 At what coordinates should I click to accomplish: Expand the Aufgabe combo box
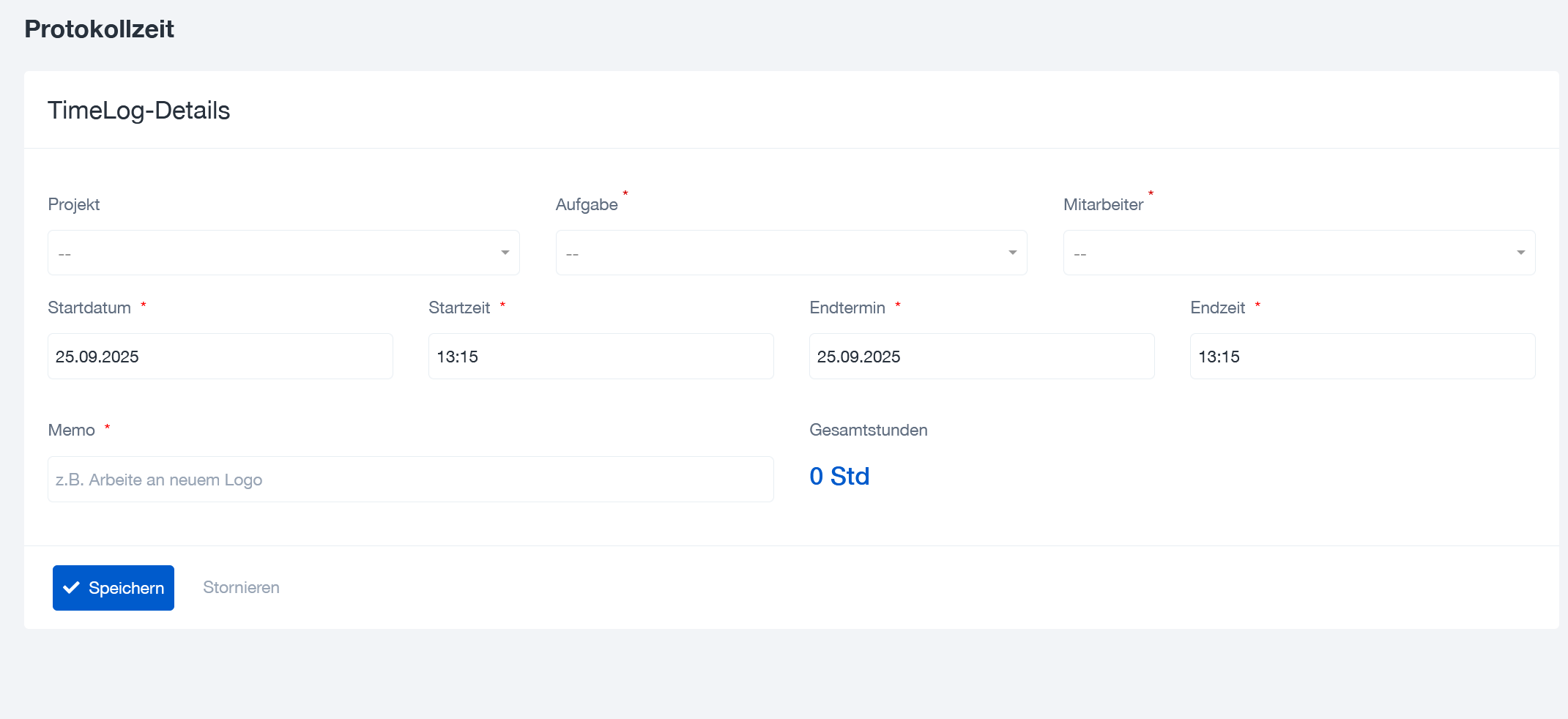pos(790,253)
